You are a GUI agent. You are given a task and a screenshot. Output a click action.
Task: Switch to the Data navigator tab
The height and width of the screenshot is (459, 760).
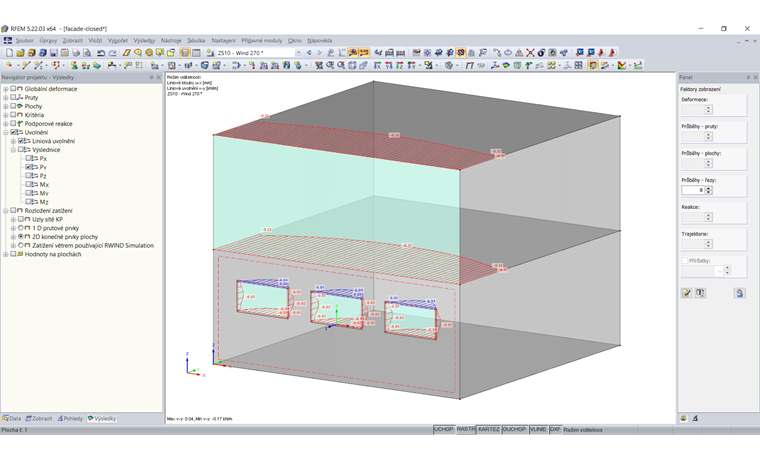12,418
